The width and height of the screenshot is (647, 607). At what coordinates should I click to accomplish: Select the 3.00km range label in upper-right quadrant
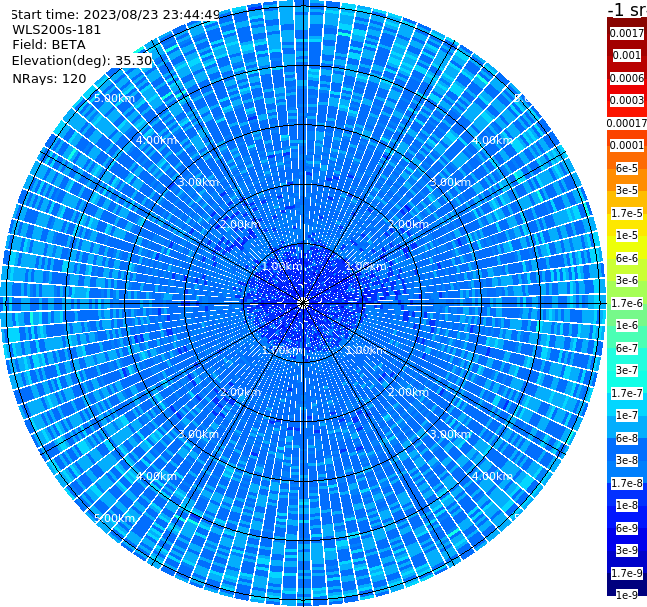450,182
